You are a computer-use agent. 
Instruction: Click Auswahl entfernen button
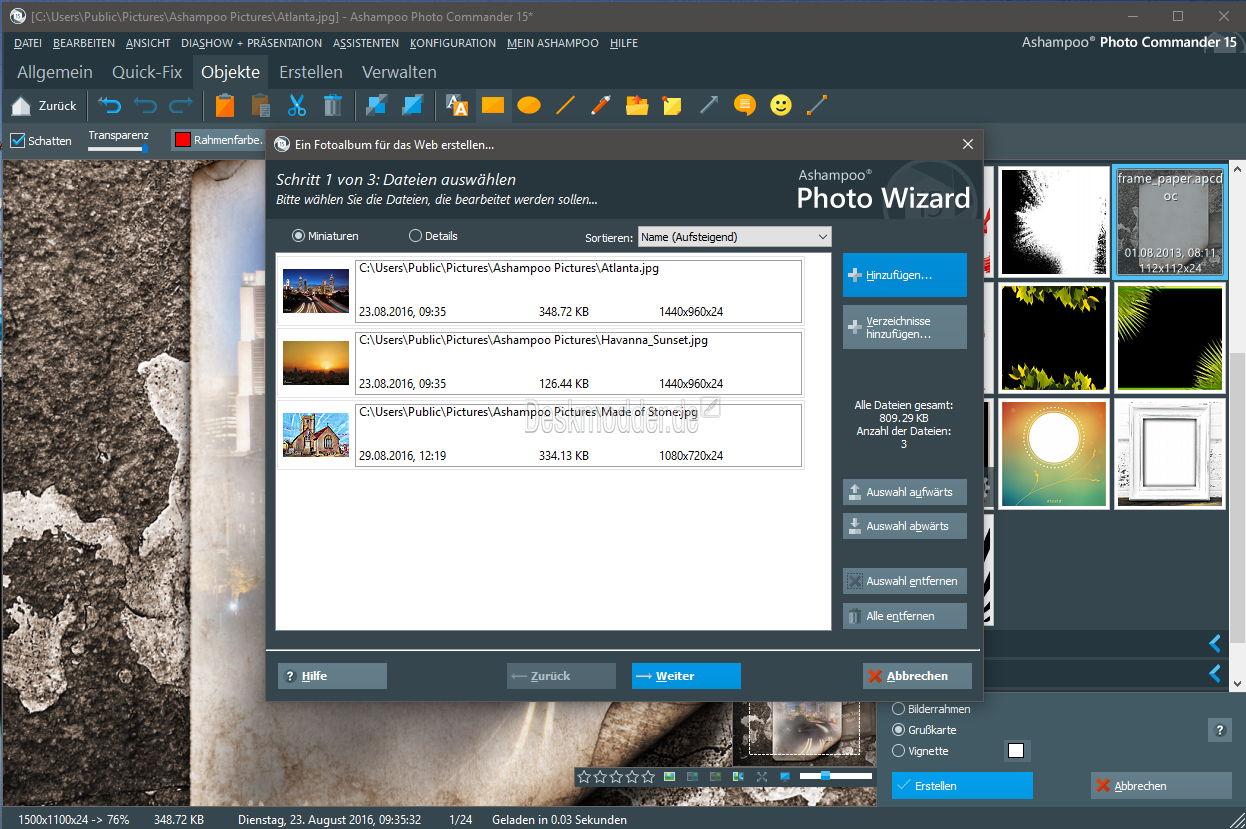905,581
